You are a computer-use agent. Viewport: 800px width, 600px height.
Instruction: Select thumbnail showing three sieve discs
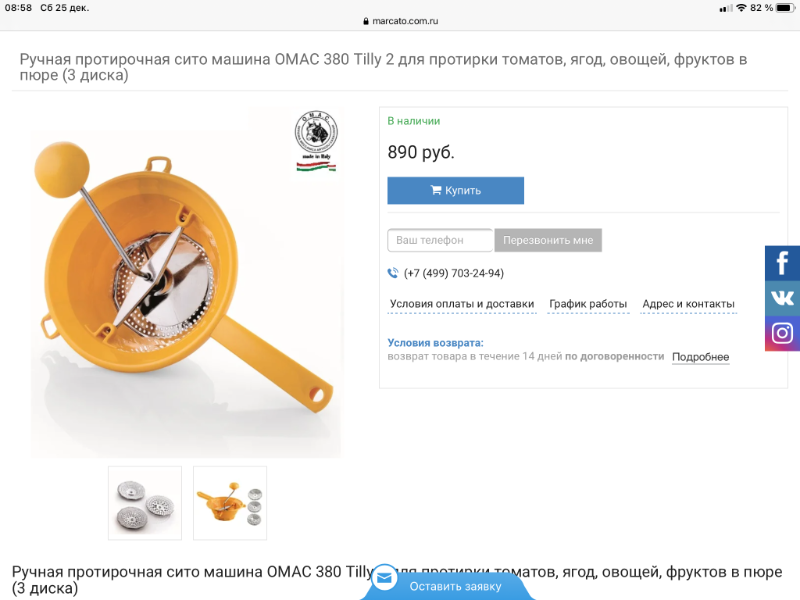coord(145,503)
